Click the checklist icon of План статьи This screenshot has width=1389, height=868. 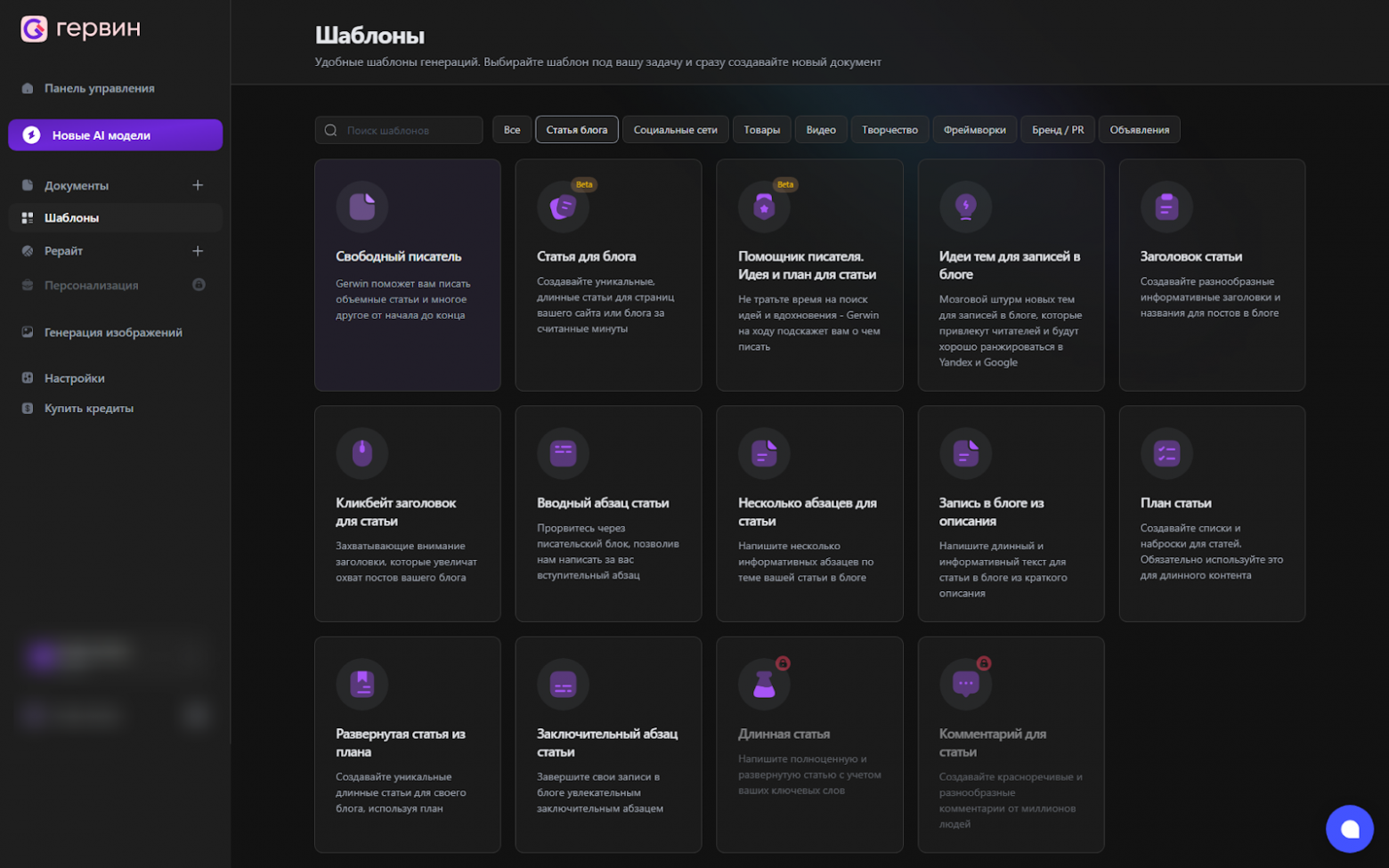point(1166,453)
